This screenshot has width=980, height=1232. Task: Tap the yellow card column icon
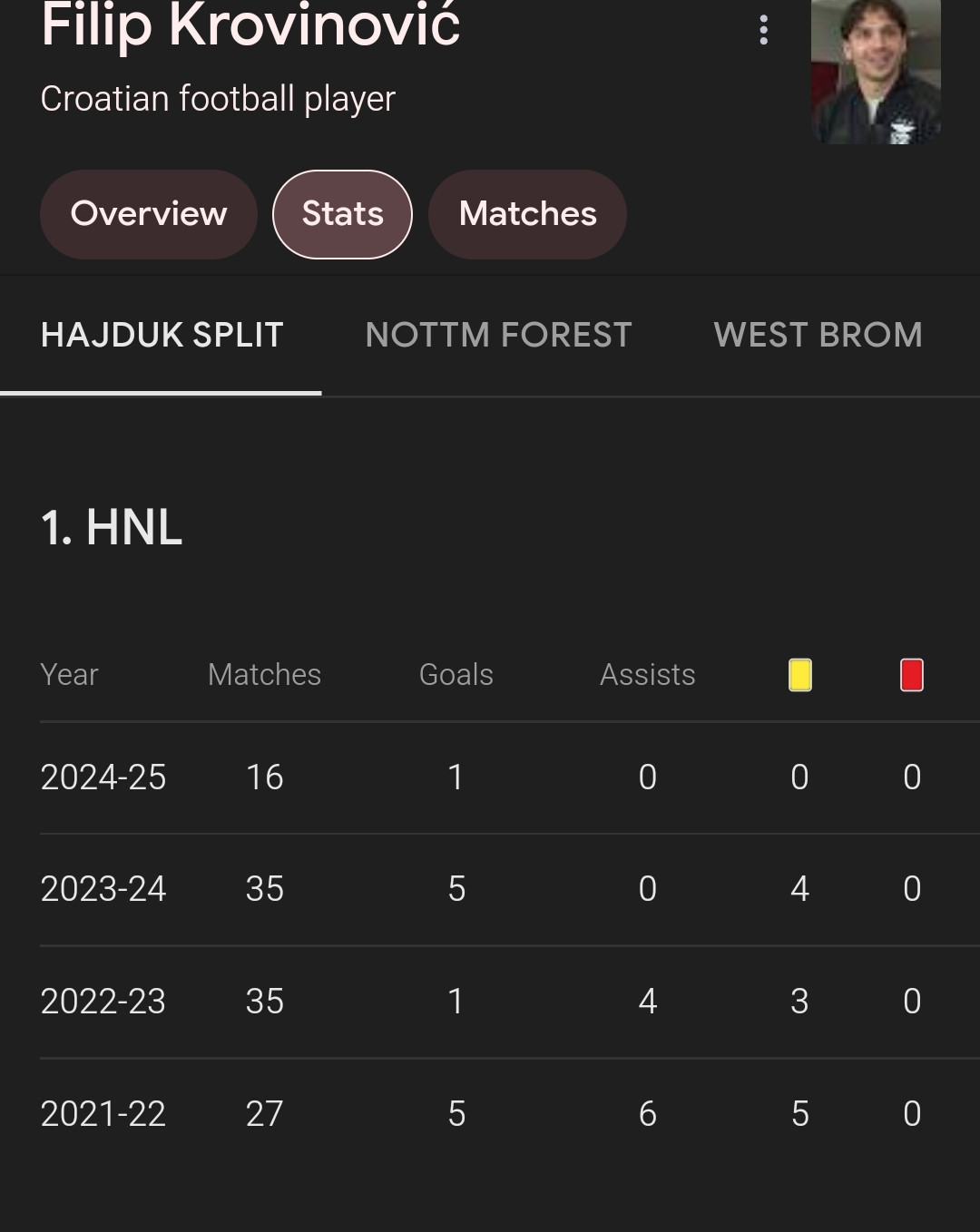[x=799, y=675]
